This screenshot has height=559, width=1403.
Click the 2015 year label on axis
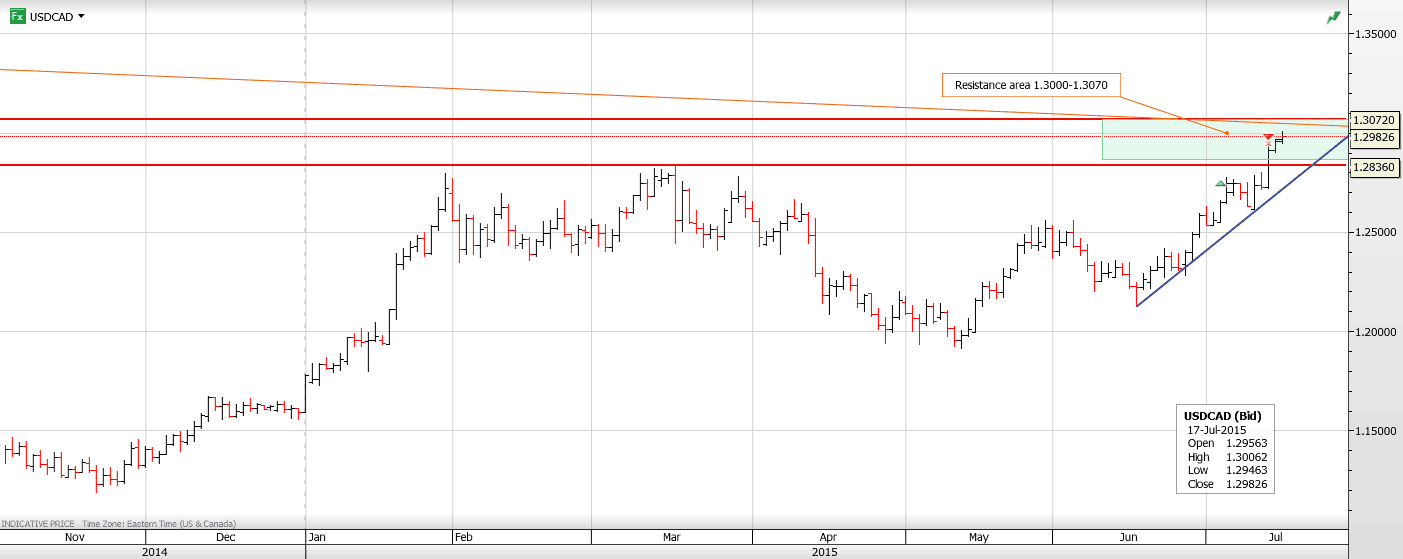coord(825,551)
